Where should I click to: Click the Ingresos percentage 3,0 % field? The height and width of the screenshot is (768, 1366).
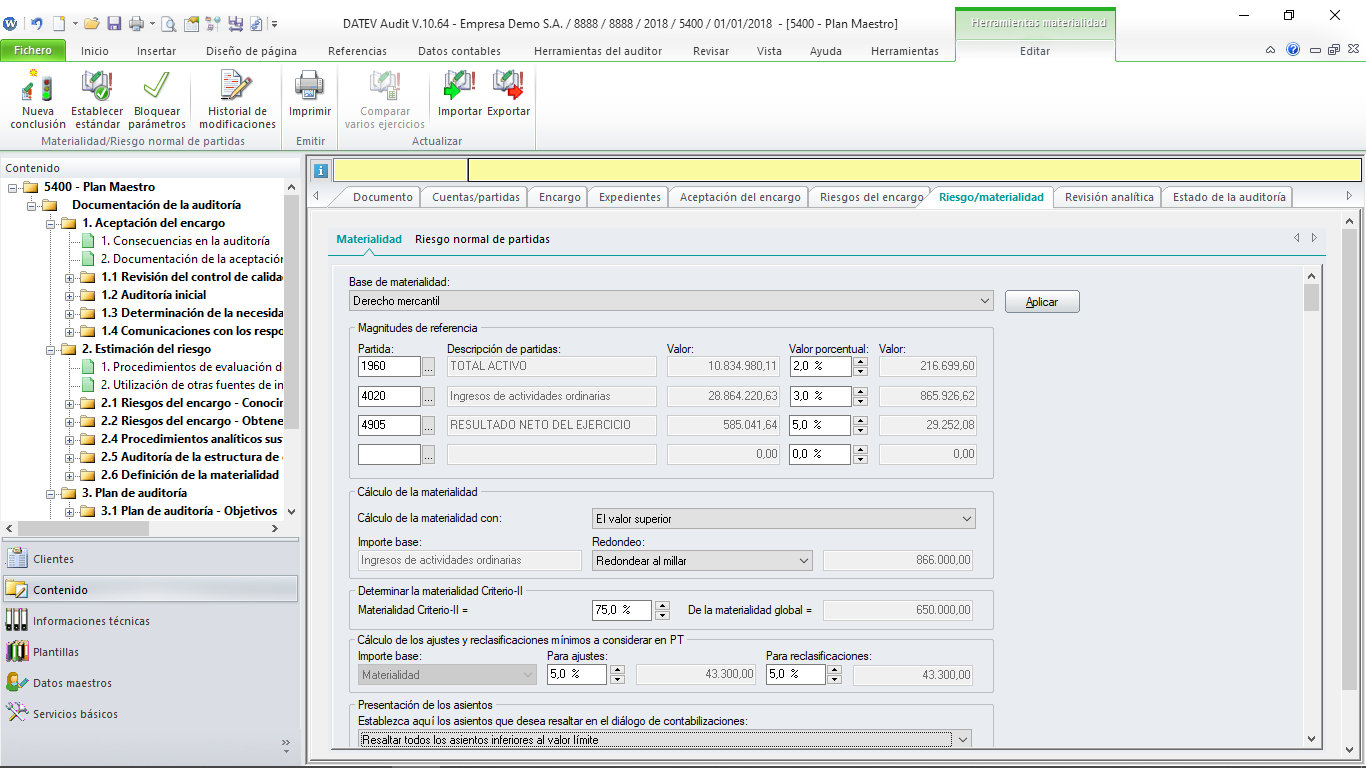[820, 396]
